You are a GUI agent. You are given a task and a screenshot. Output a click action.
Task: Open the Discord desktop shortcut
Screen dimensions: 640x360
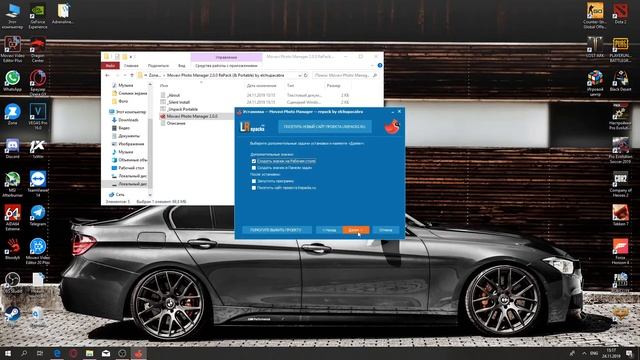tap(12, 149)
